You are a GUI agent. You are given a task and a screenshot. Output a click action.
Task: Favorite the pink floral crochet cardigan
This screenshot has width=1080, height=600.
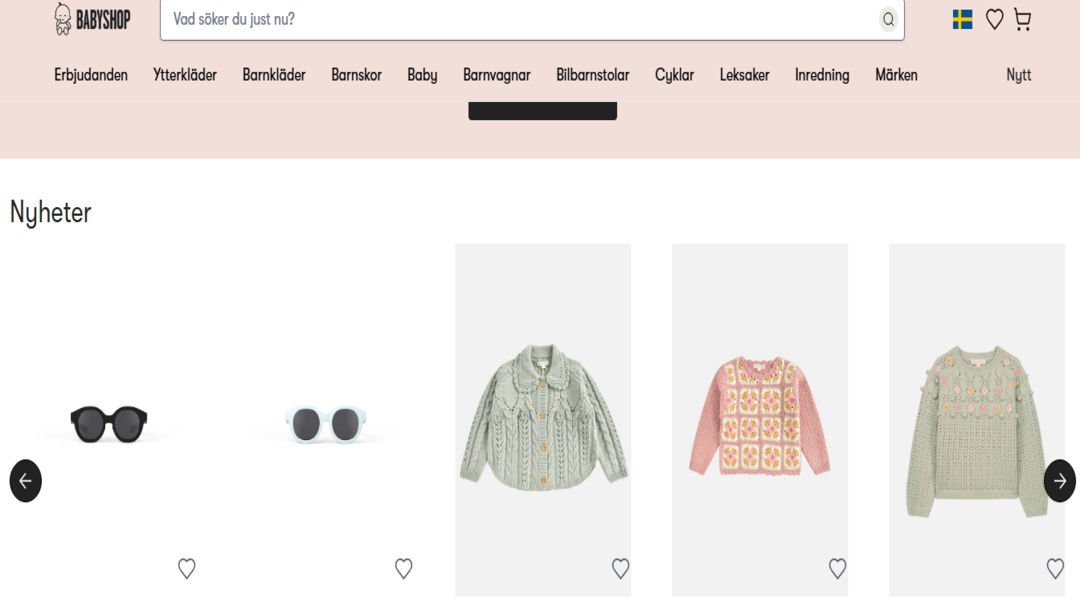[838, 568]
